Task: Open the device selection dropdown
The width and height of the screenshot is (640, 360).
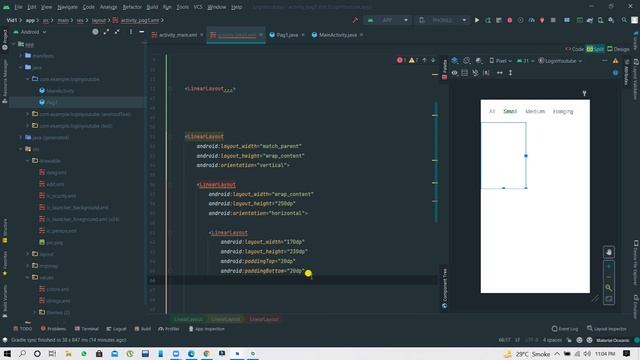Action: point(443,20)
